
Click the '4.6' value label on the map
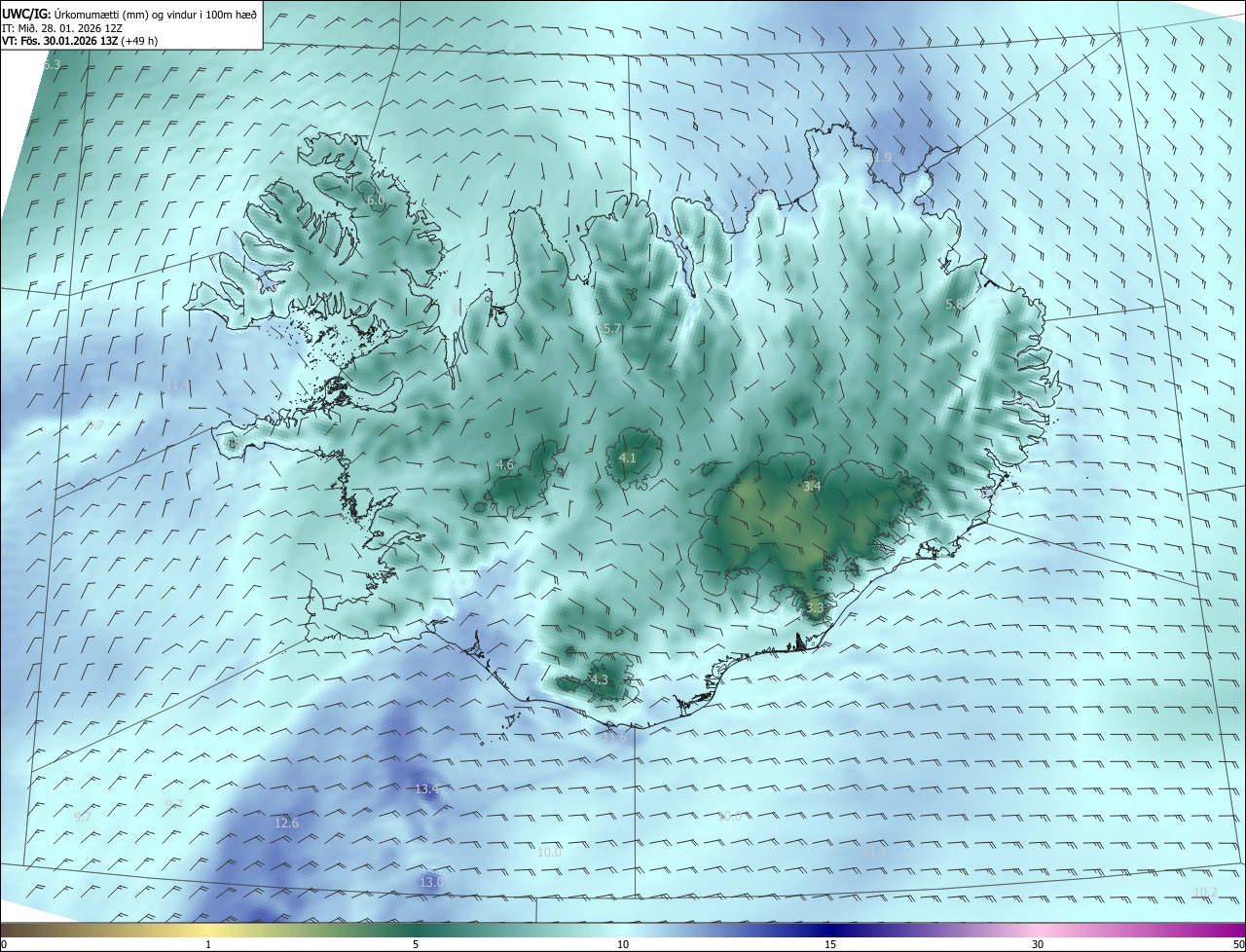504,465
